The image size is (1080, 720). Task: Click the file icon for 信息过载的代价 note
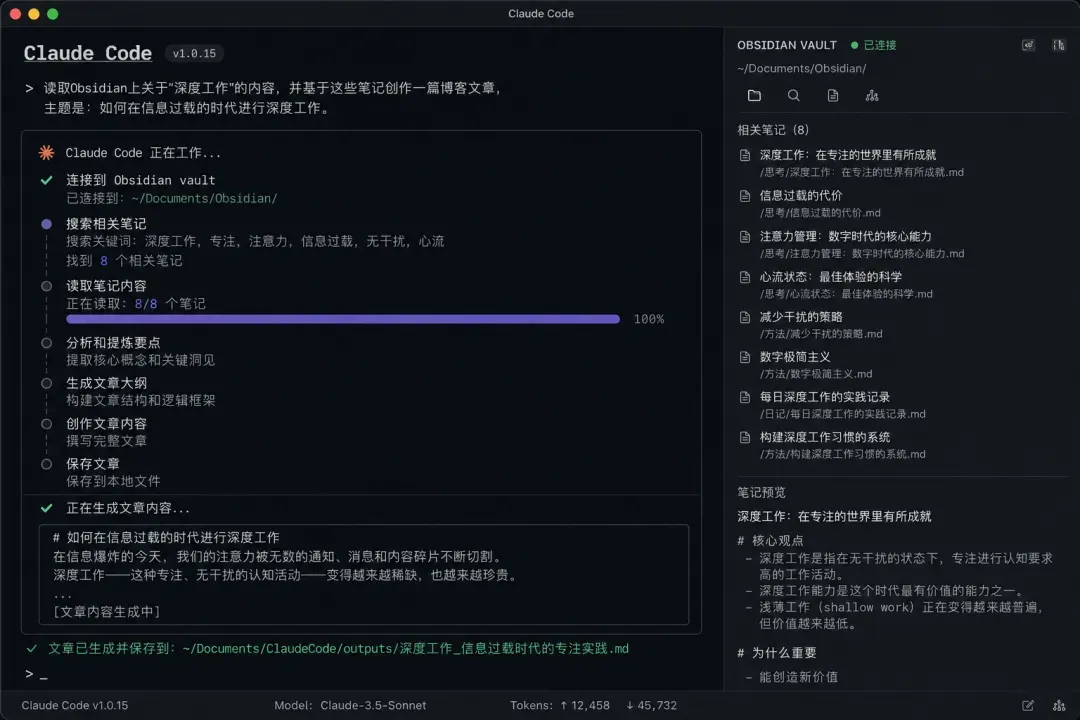[745, 196]
